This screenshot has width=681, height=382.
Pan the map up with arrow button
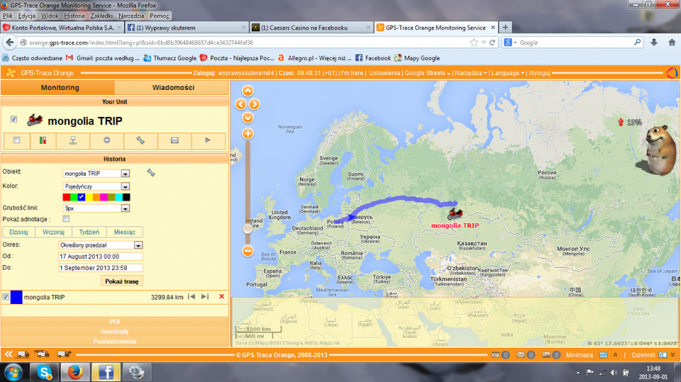tap(248, 91)
